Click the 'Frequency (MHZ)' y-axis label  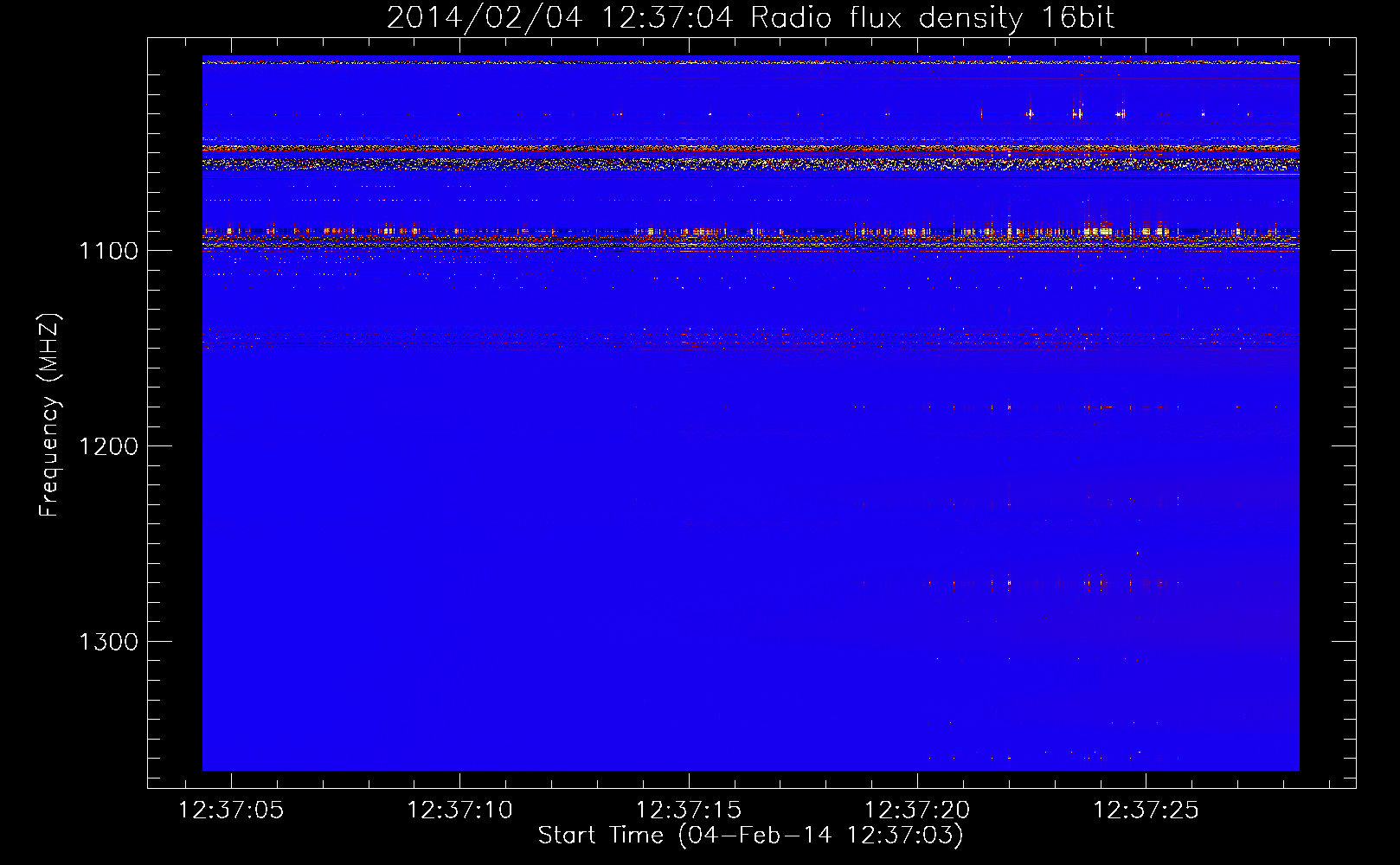pyautogui.click(x=50, y=415)
